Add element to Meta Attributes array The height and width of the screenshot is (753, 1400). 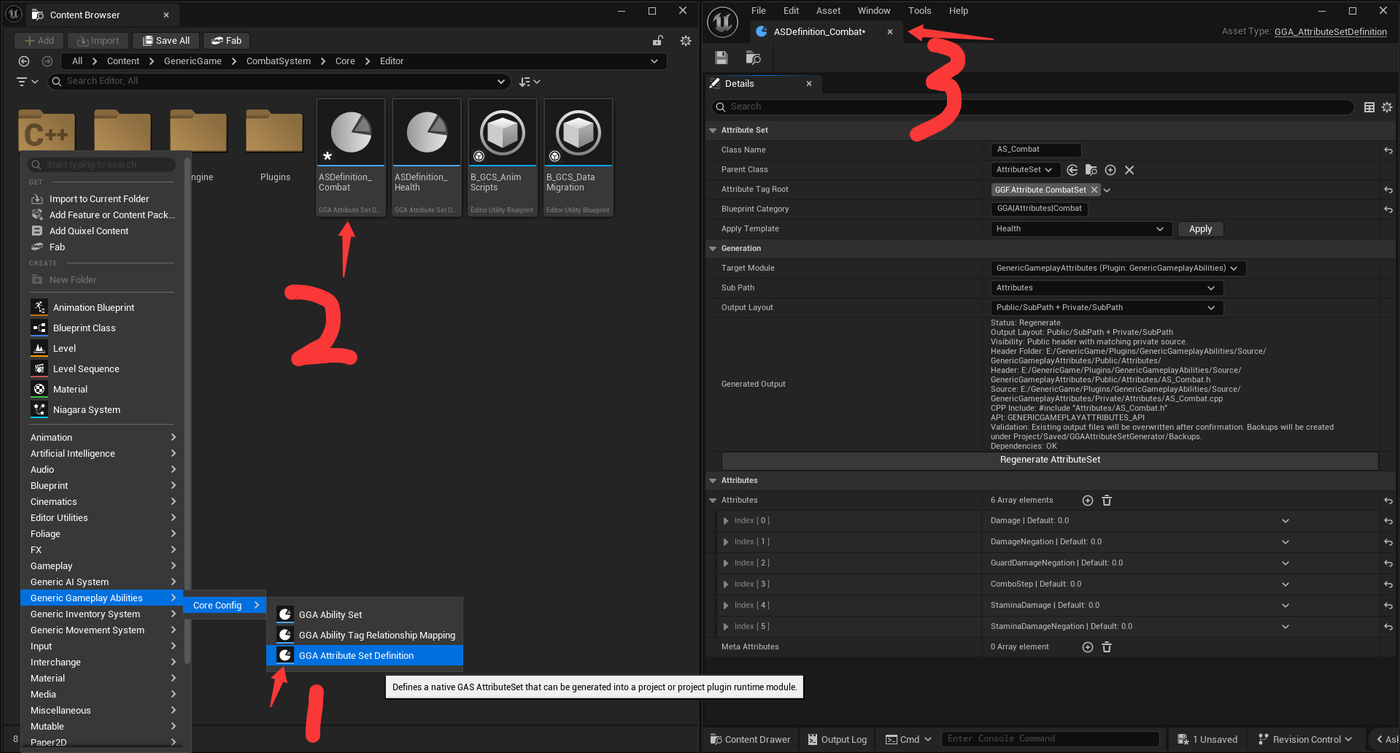tap(1088, 647)
